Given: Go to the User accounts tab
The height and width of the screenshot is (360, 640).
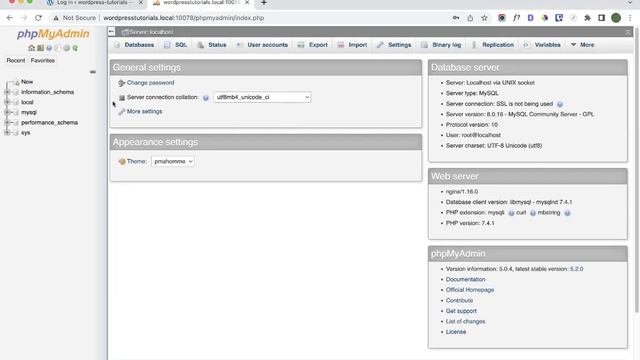Looking at the screenshot, I should pos(262,45).
